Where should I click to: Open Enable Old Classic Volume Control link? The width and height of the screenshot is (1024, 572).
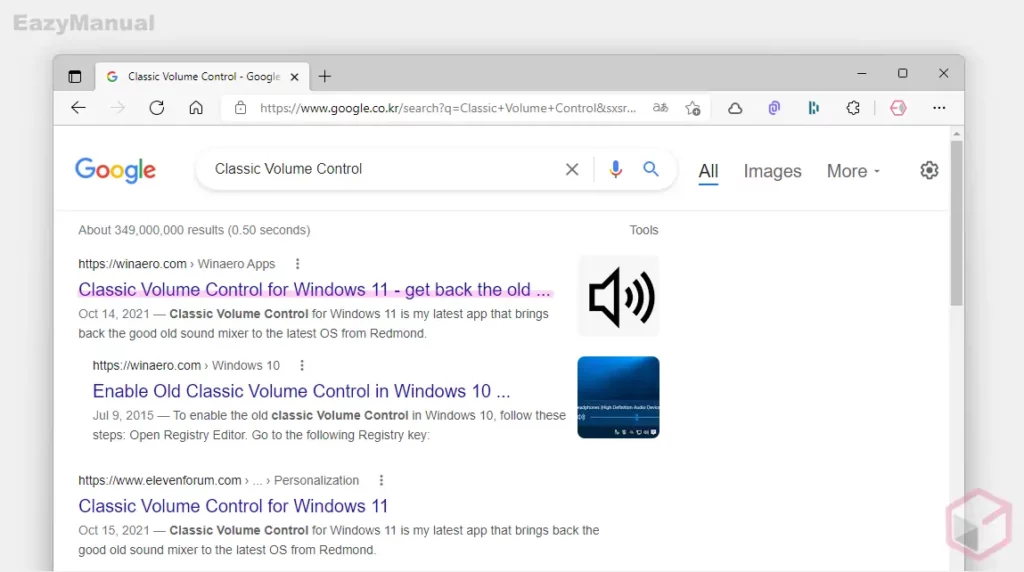click(x=301, y=391)
